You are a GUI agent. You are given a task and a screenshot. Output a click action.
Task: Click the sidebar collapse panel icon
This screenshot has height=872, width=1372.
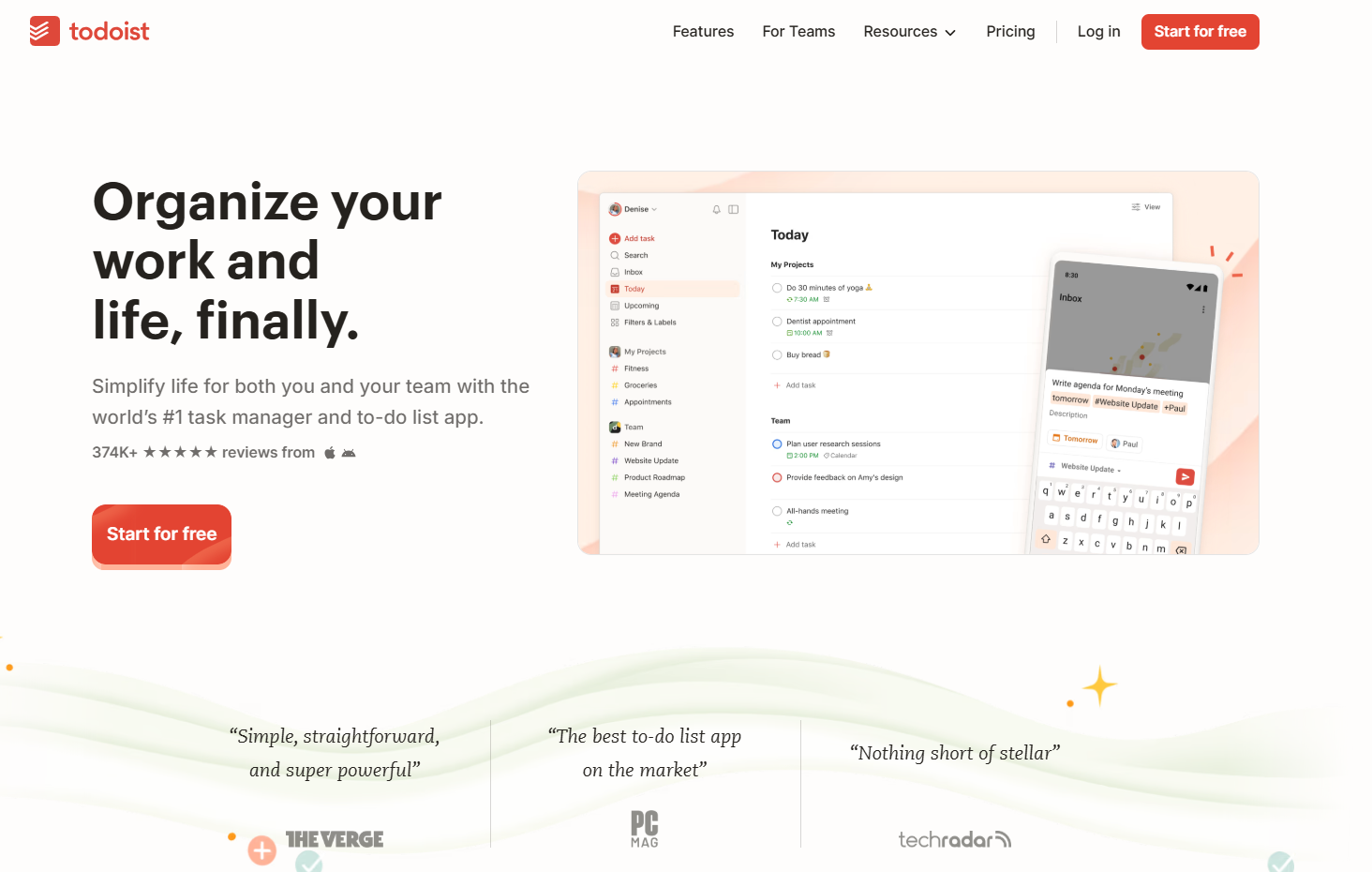[734, 209]
